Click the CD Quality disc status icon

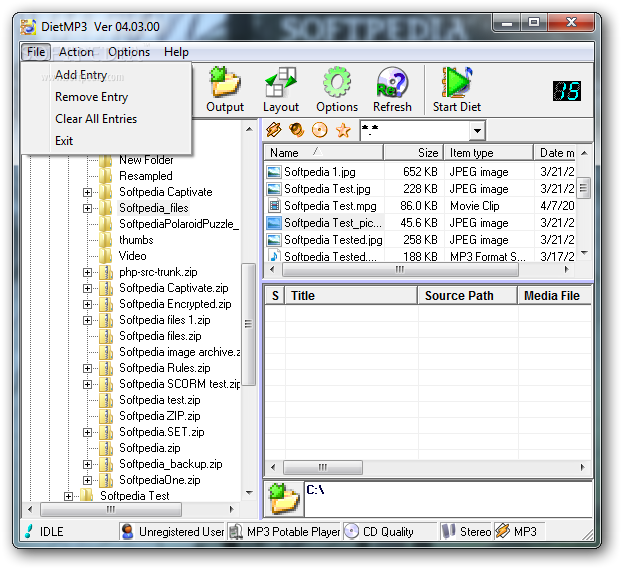click(x=351, y=531)
